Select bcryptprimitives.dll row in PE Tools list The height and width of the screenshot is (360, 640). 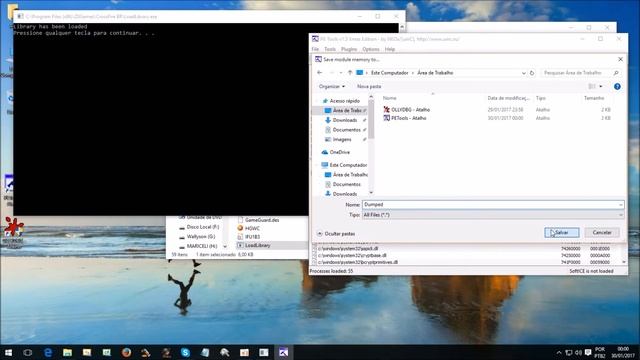(x=467, y=262)
